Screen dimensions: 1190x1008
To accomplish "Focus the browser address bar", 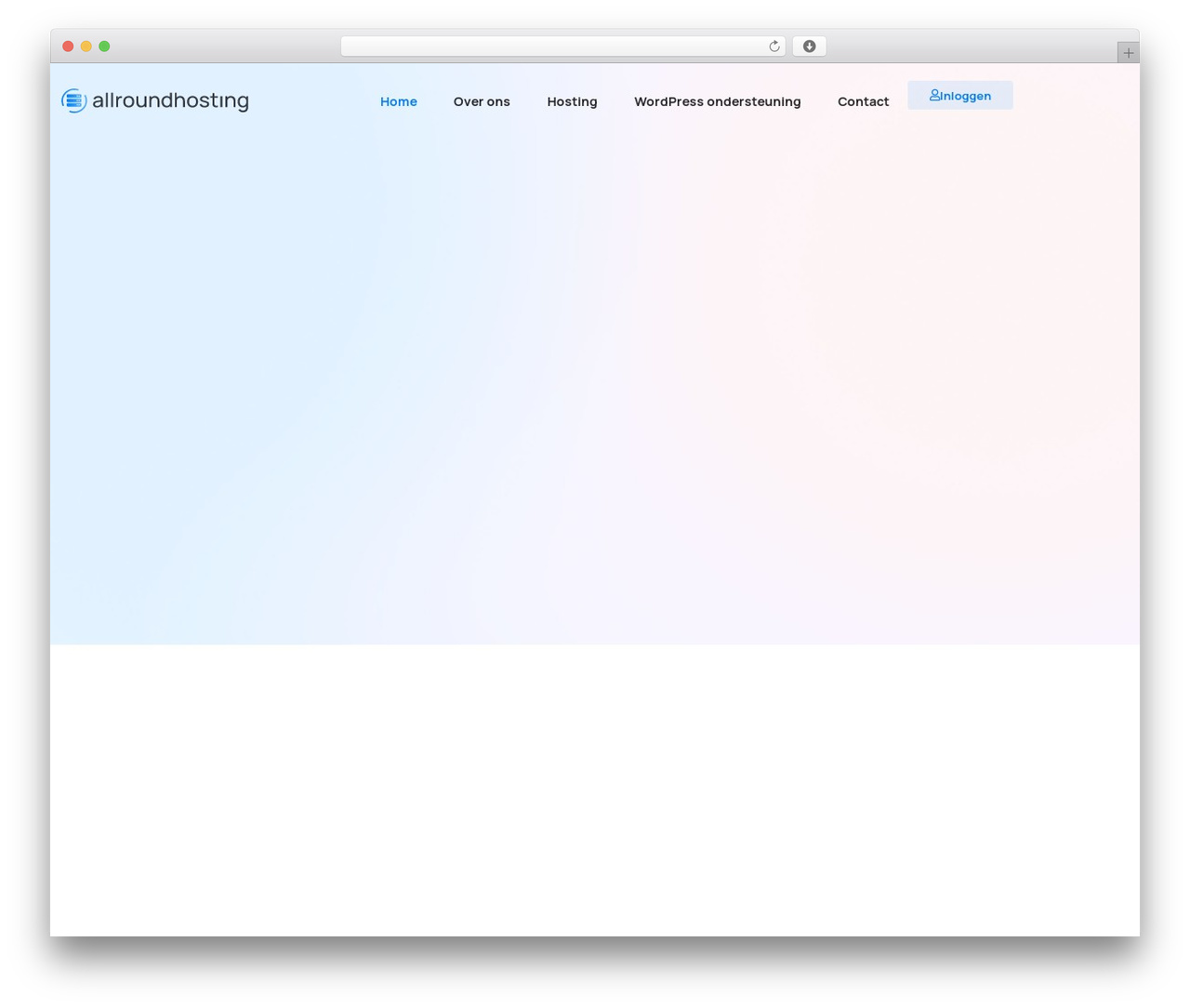I will click(563, 46).
